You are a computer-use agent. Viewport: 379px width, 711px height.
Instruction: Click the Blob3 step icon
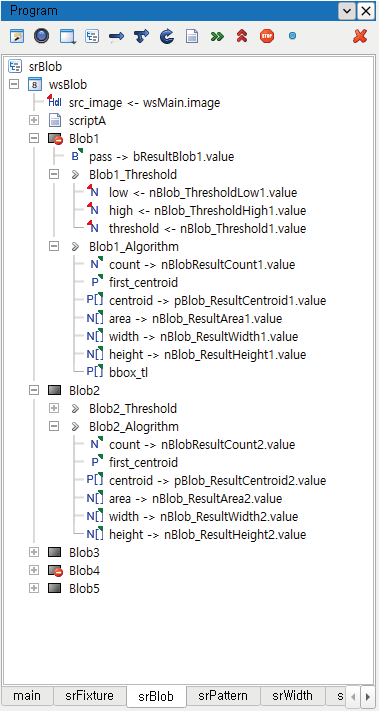54,552
